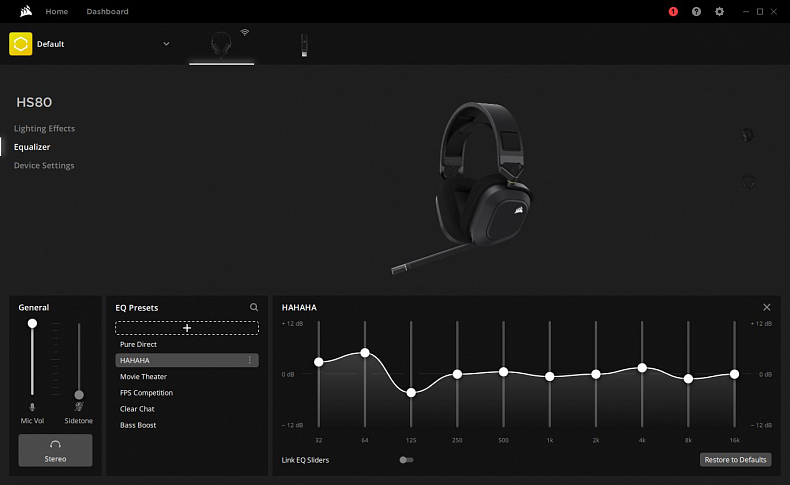This screenshot has height=485, width=790.
Task: Open the Equalizer section
Action: pos(32,147)
